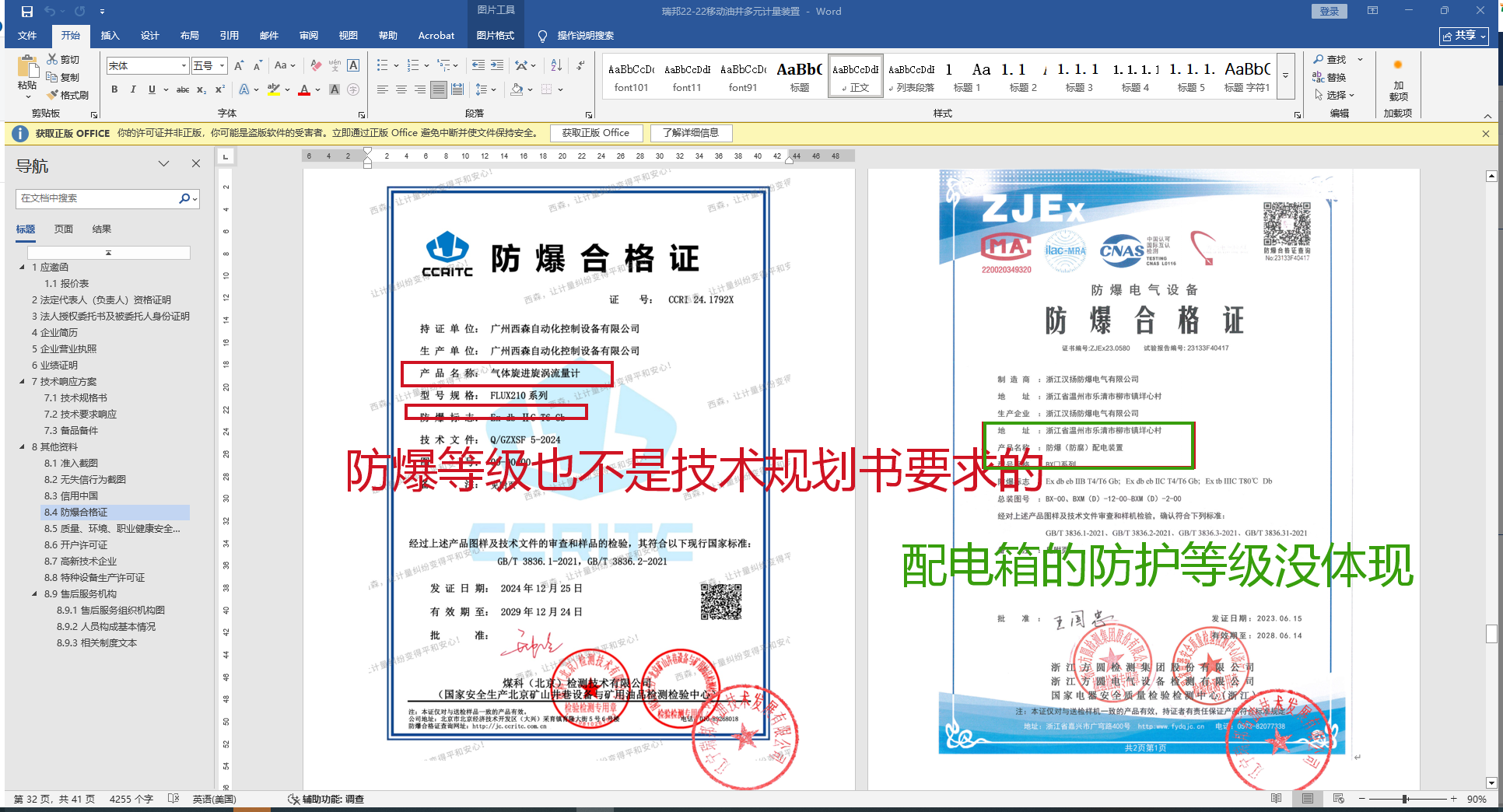This screenshot has width=1503, height=812.
Task: Insert enclosed character with the circled 字 icon
Action: point(353,89)
